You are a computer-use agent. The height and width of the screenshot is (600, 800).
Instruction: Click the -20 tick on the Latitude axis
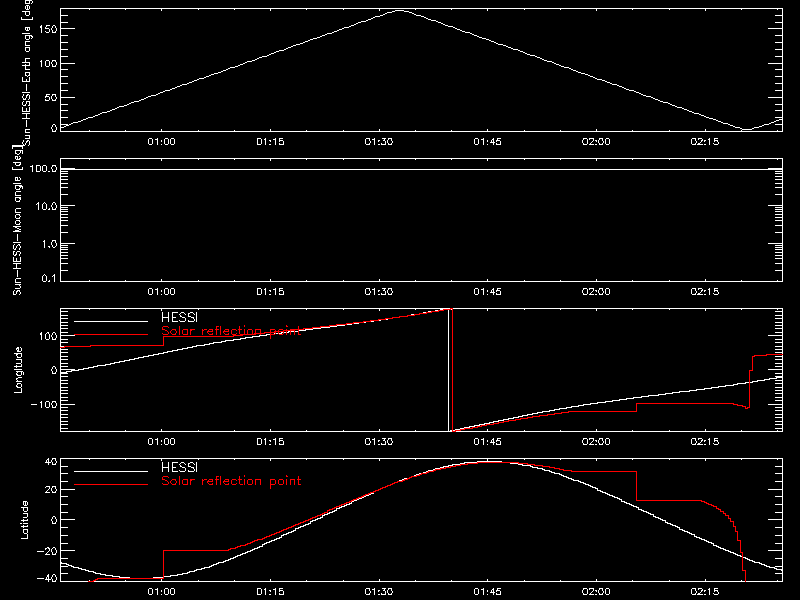[x=46, y=551]
